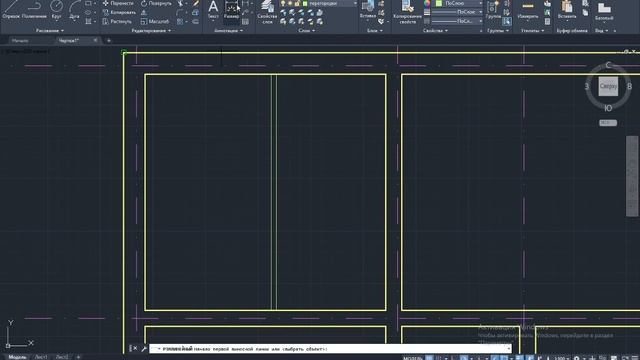Click the table icon in Аннотации panel
This screenshot has height=360, width=640.
point(245,21)
